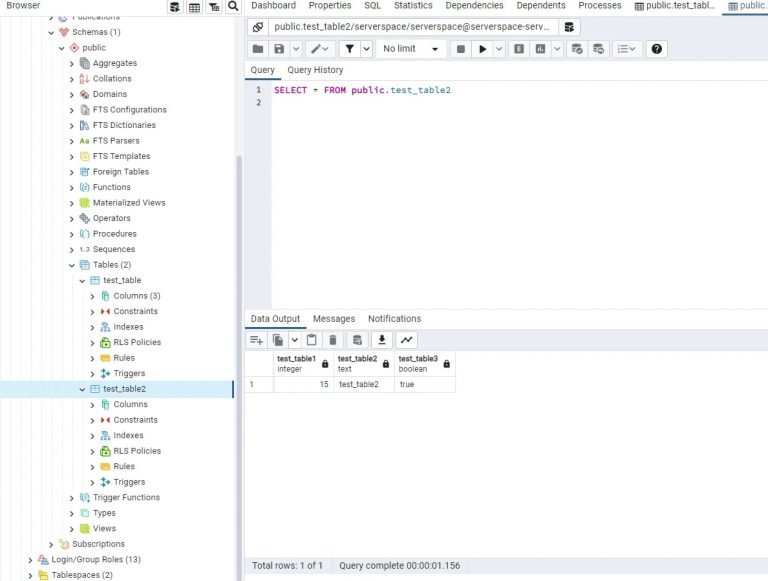Open file with the folder icon
This screenshot has width=768, height=581.
pyautogui.click(x=258, y=49)
